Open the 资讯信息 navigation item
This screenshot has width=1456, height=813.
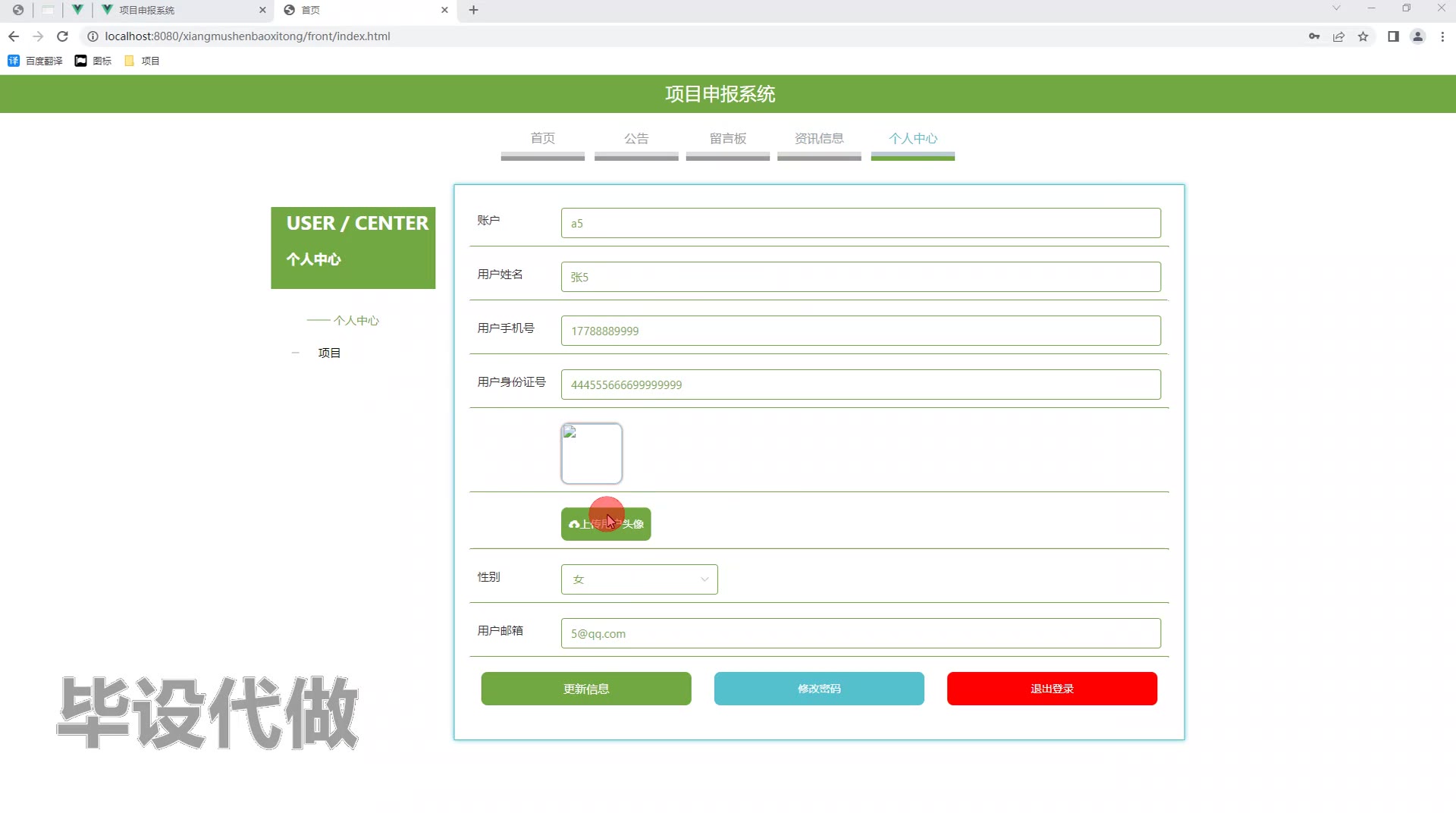point(819,139)
